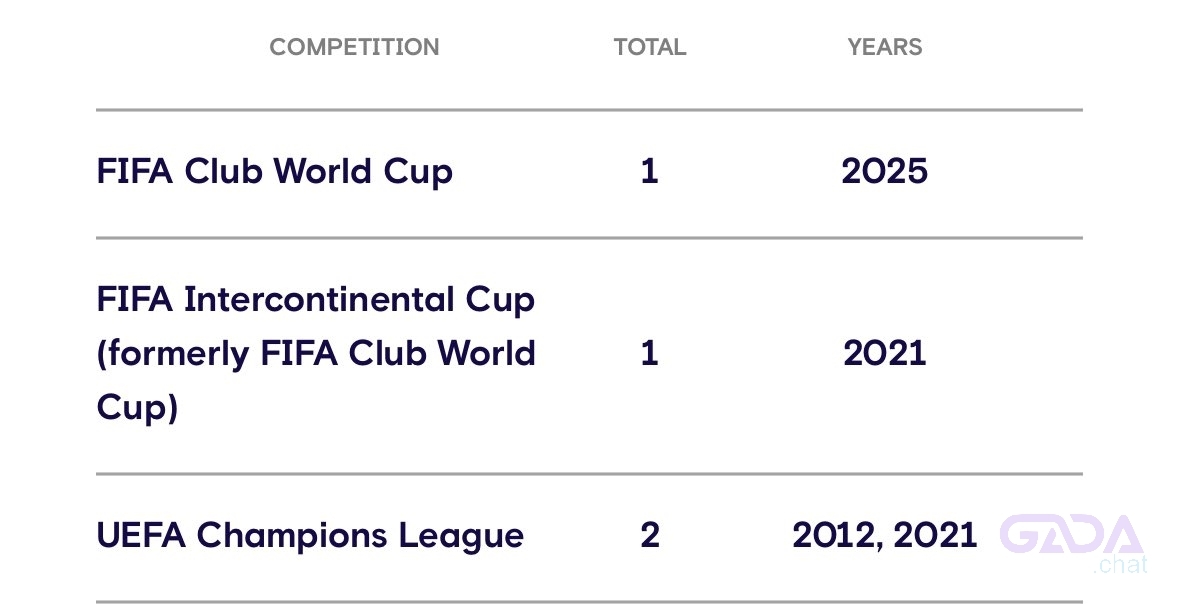Click the YEARS column header
This screenshot has height=604, width=1179.
click(884, 47)
